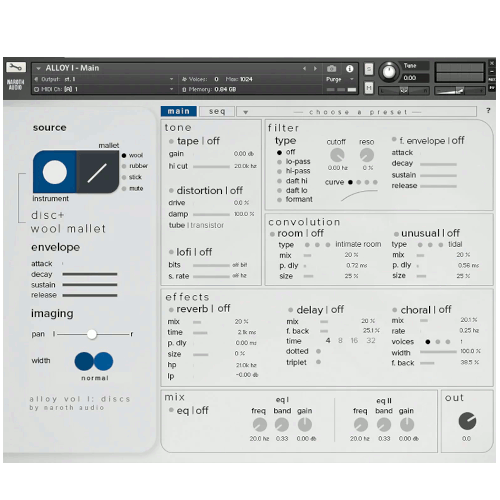The image size is (500, 500).
Task: Open the choose a preset dropdown
Action: coord(356,112)
